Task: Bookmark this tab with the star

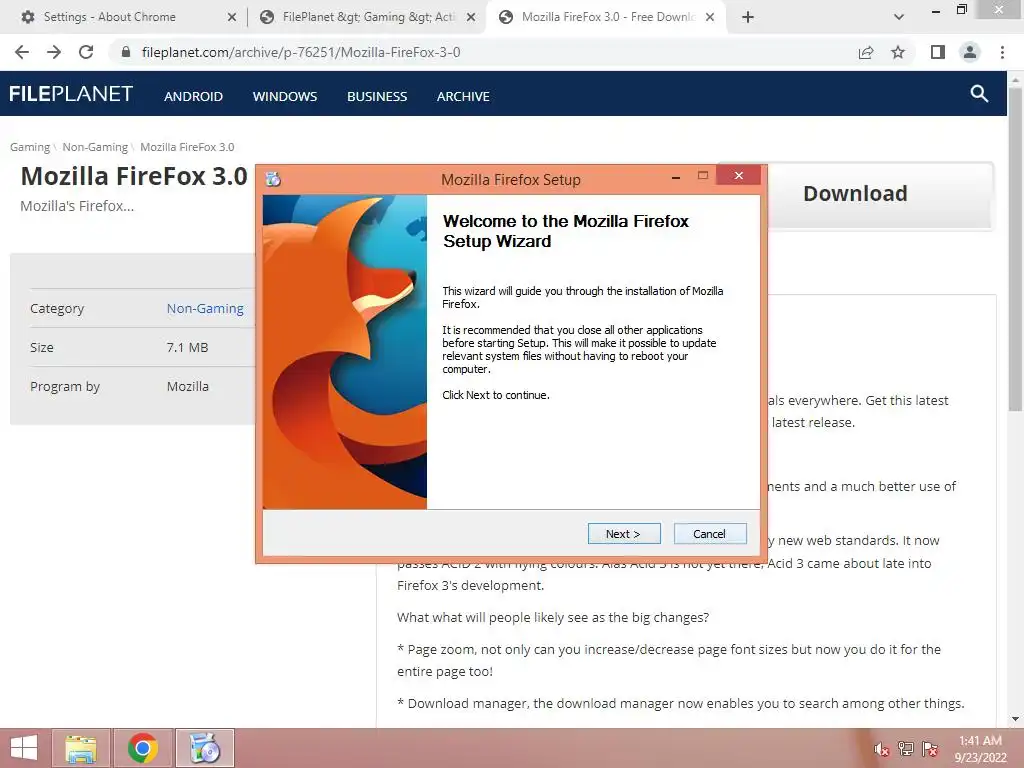Action: click(x=898, y=52)
